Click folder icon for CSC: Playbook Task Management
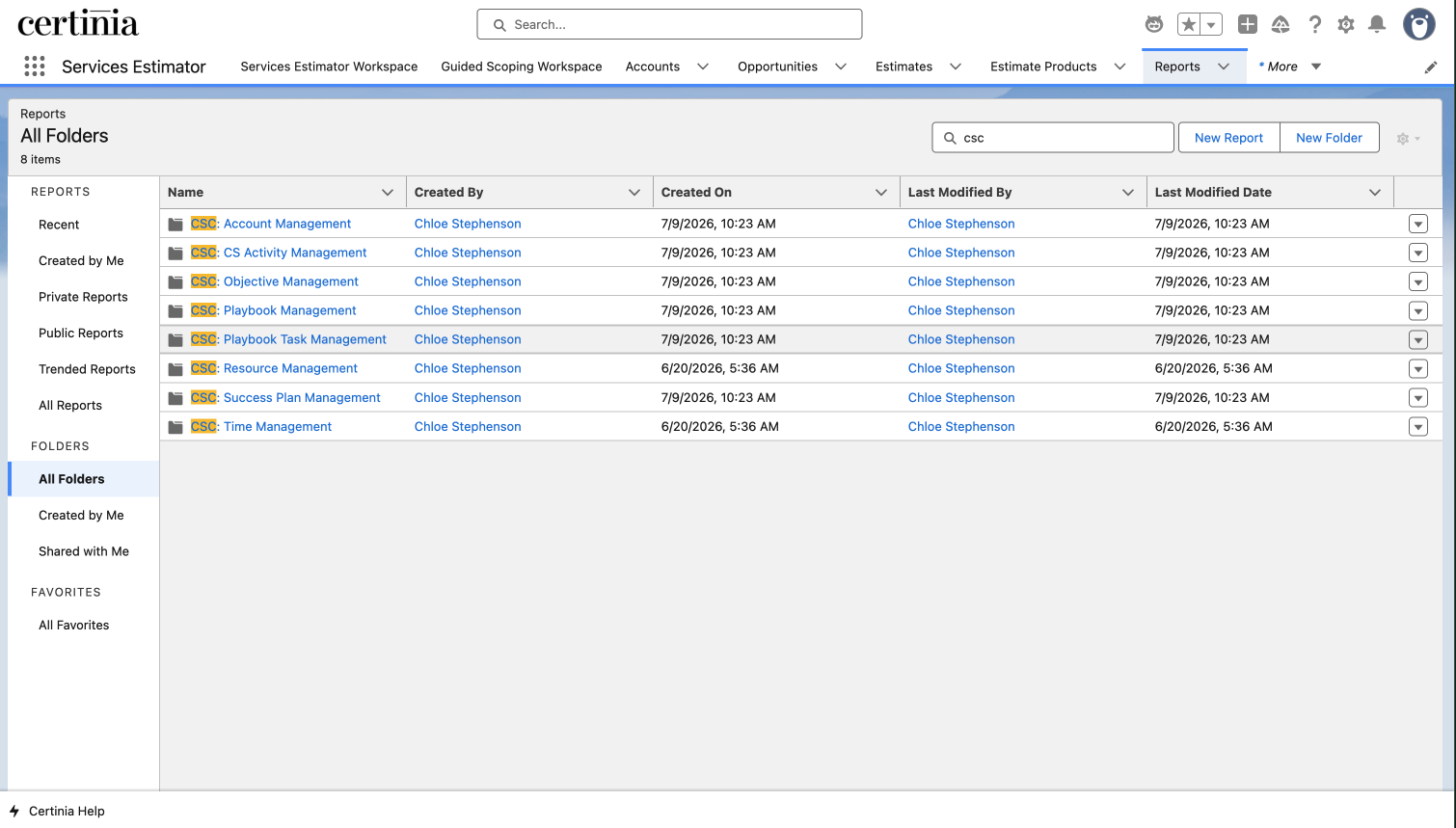Screen dimensions: 1456x828 (x=175, y=339)
